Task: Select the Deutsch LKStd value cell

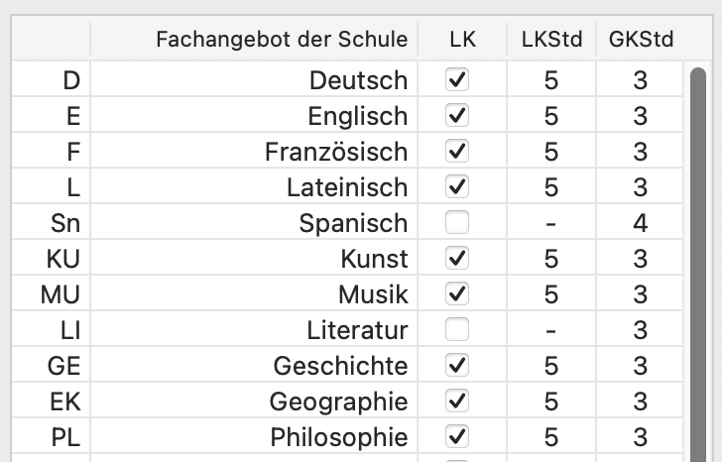Action: click(x=550, y=80)
